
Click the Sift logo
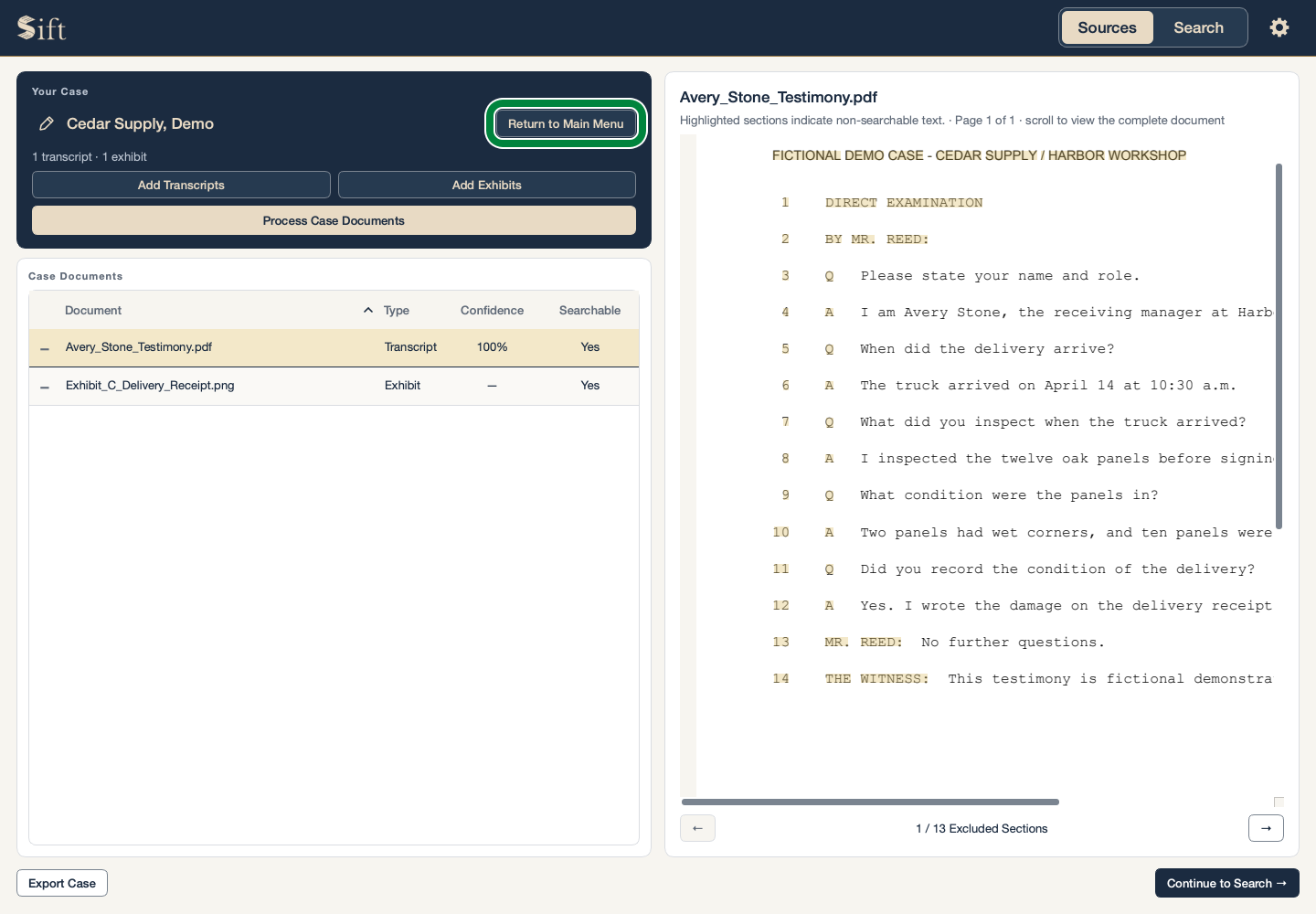42,28
